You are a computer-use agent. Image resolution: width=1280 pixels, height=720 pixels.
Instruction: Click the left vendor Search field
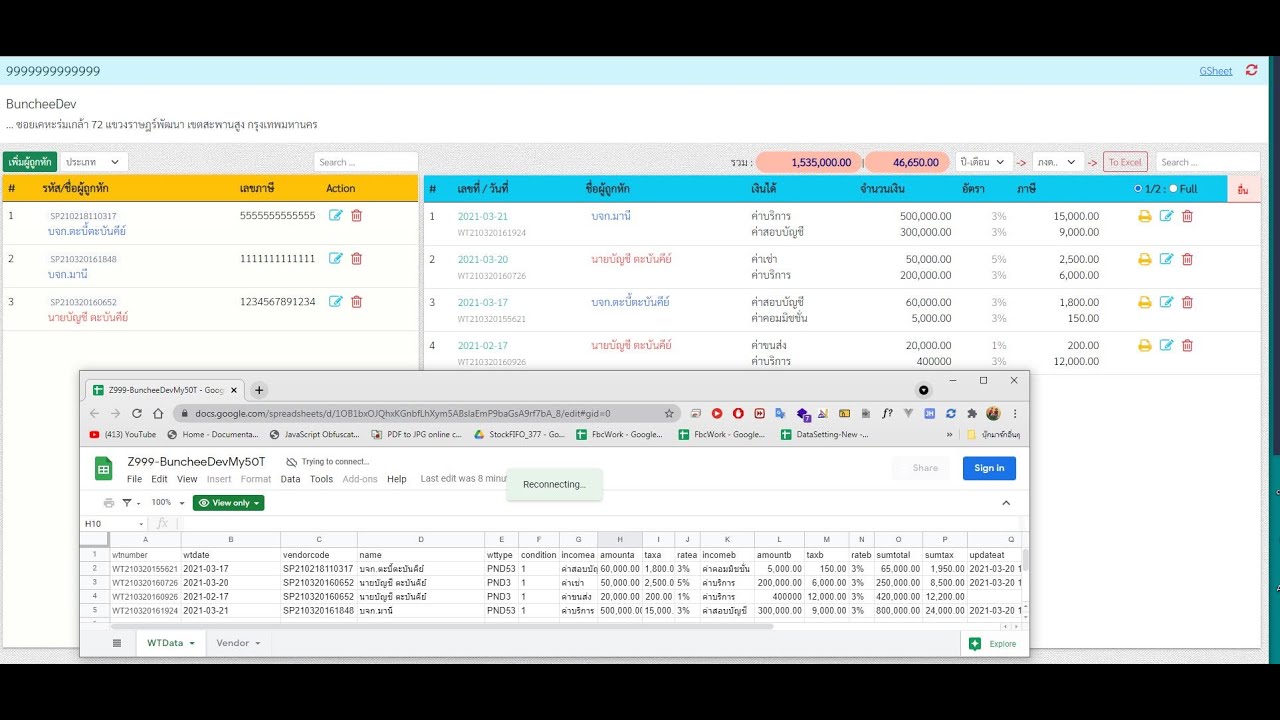pos(365,162)
